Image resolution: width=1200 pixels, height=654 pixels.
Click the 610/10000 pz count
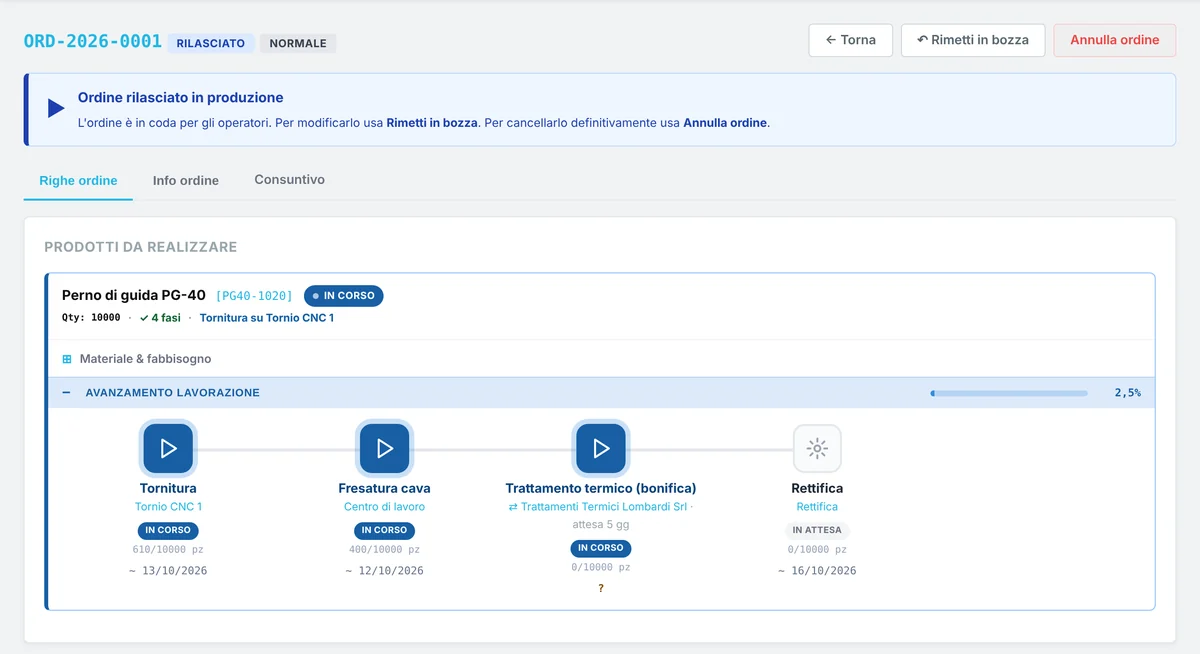[168, 550]
